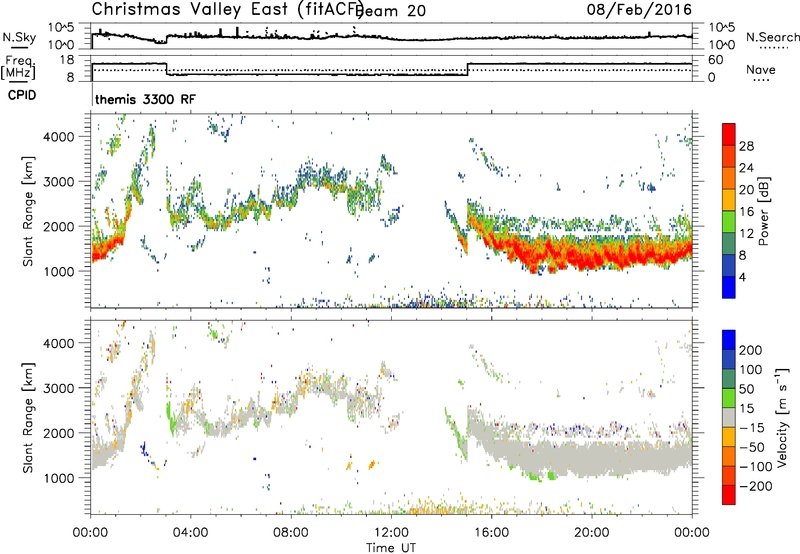Image resolution: width=800 pixels, height=554 pixels.
Task: Select the 'Freq. [MHz]' axis label
Action: (x=18, y=68)
